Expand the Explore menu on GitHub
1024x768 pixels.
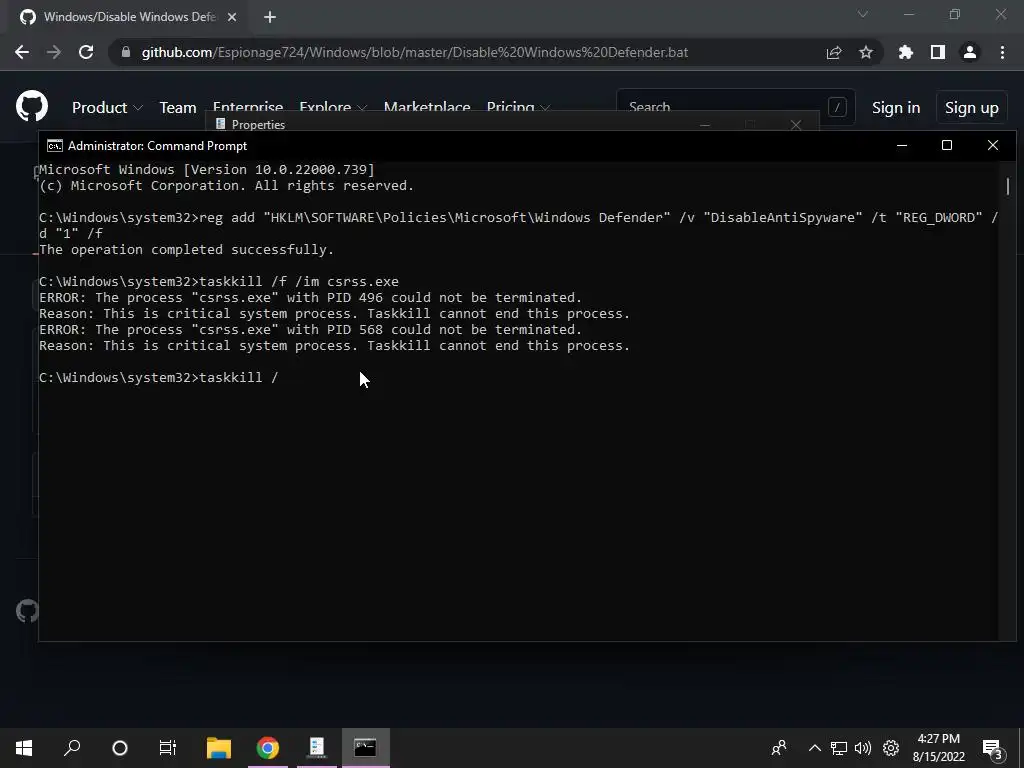tap(333, 106)
